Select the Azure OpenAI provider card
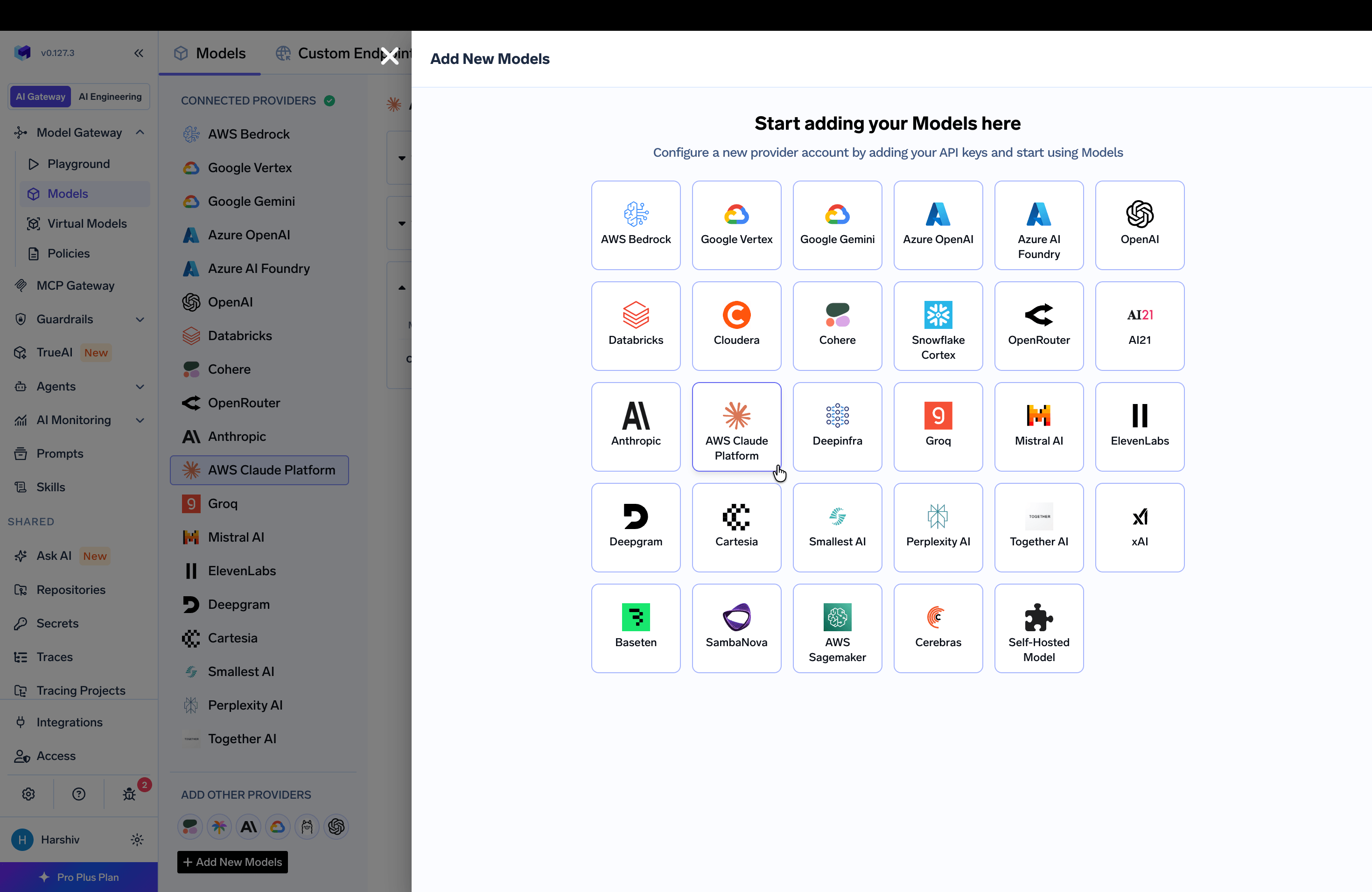The width and height of the screenshot is (1372, 892). coord(938,225)
